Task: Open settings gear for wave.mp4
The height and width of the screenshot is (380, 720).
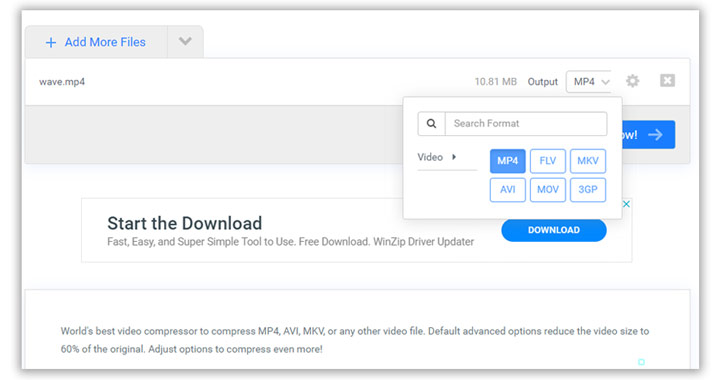Action: 632,81
